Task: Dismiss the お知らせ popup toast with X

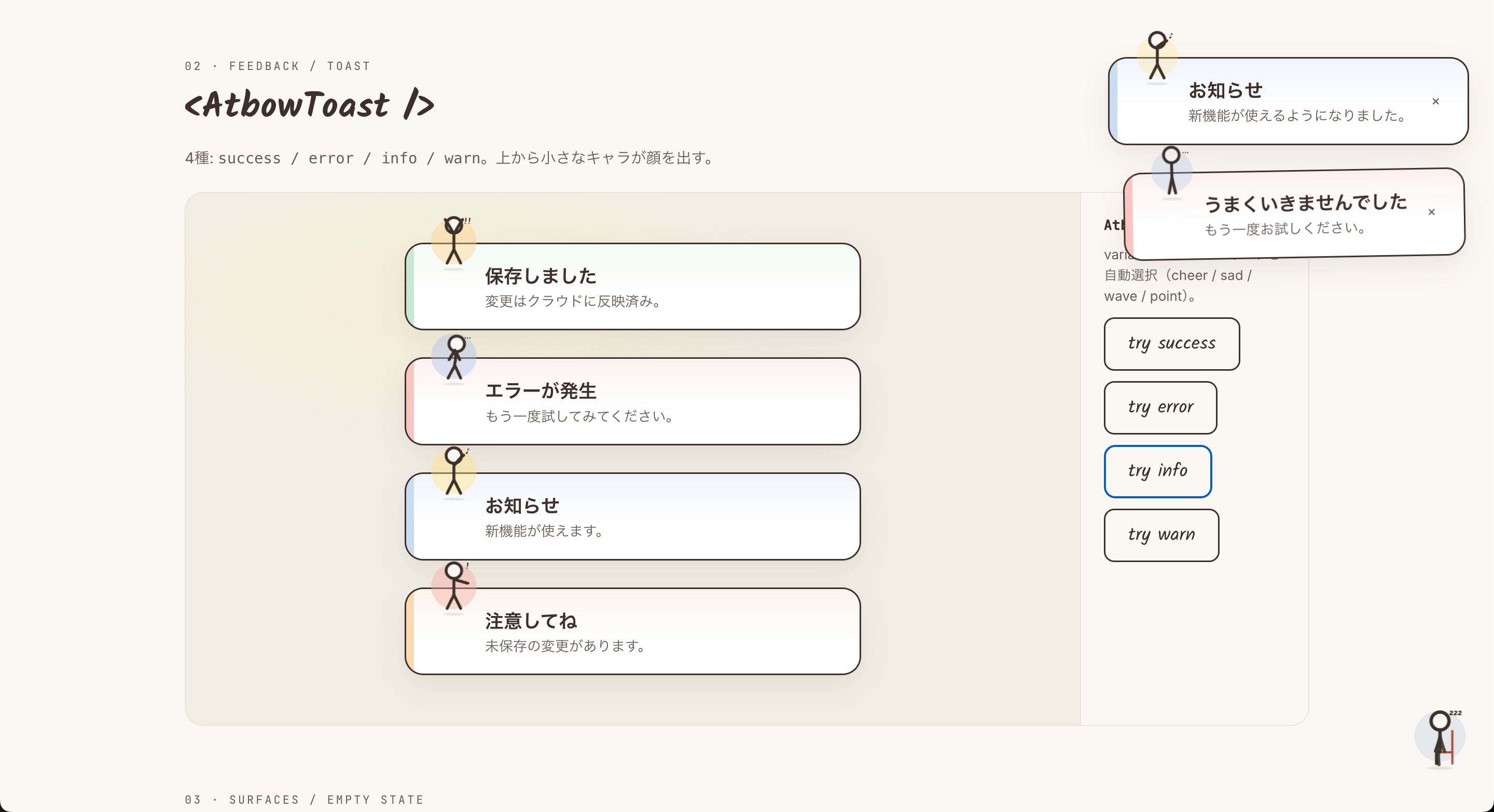Action: tap(1435, 102)
